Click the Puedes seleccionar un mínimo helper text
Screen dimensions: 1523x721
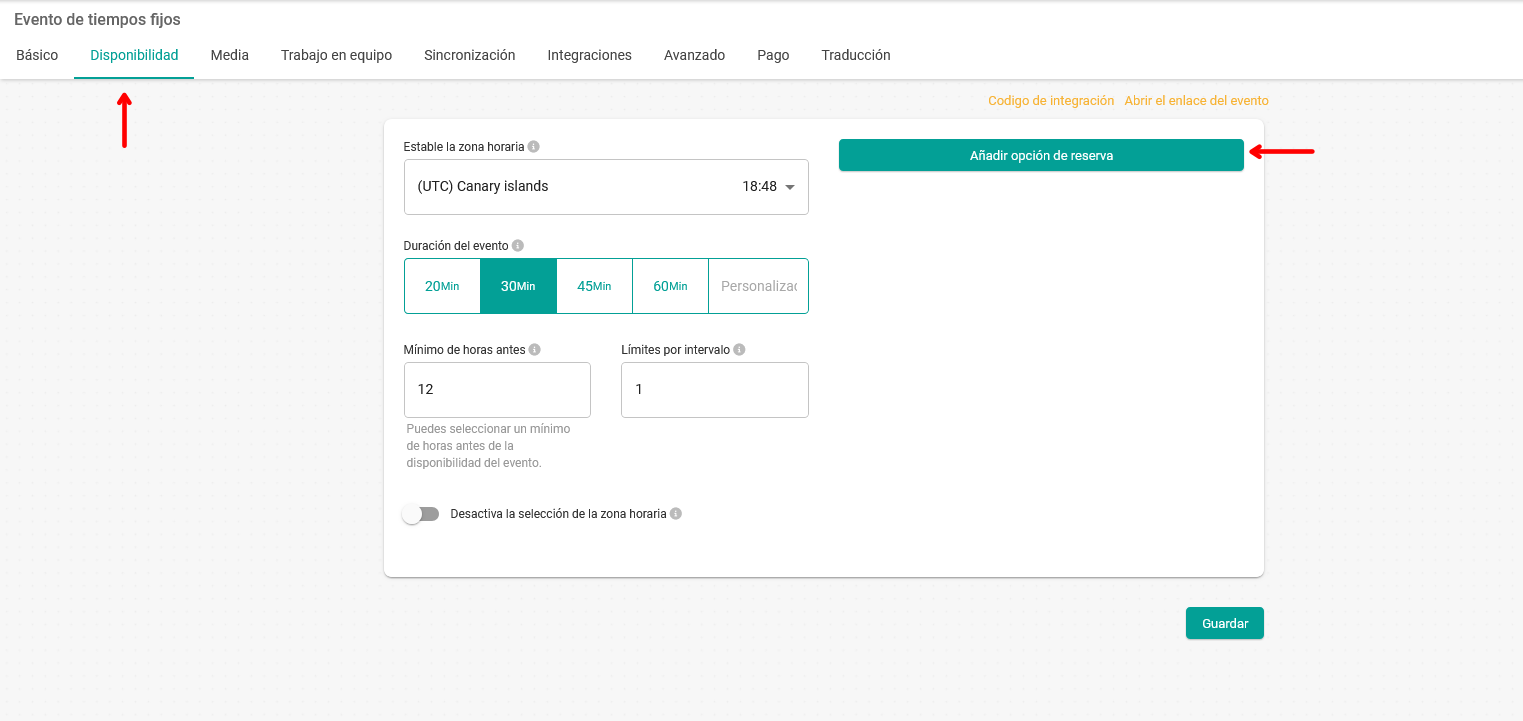pyautogui.click(x=488, y=446)
